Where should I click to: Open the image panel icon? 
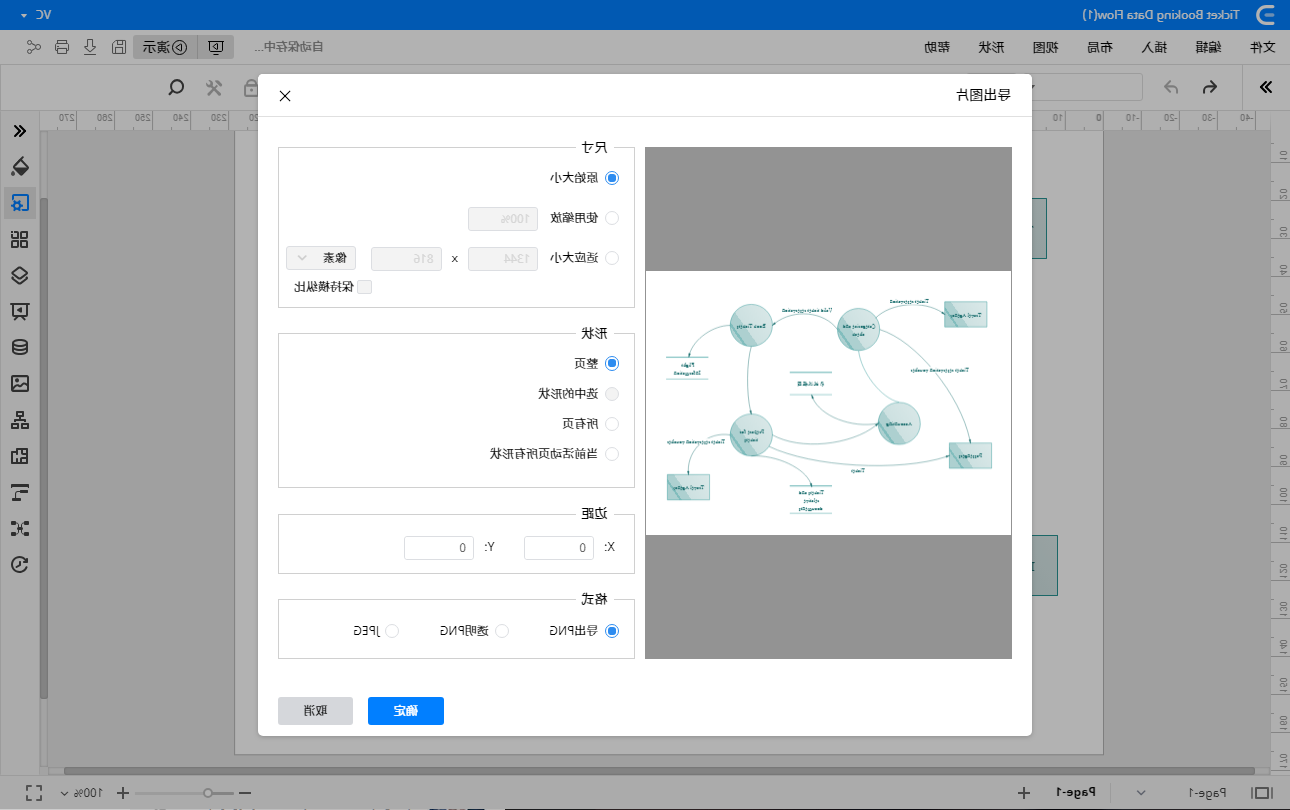pyautogui.click(x=19, y=383)
